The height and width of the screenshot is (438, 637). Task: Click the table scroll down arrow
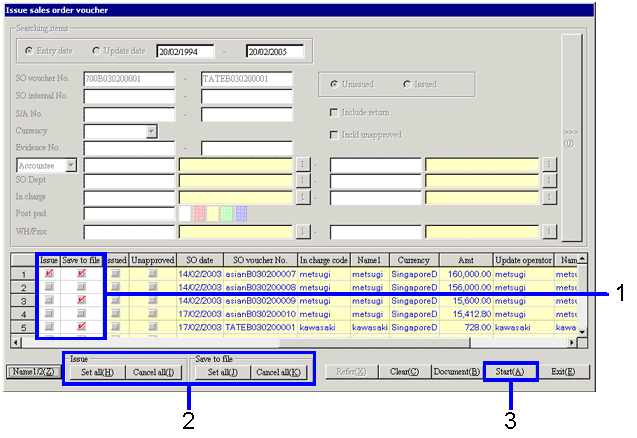click(582, 332)
